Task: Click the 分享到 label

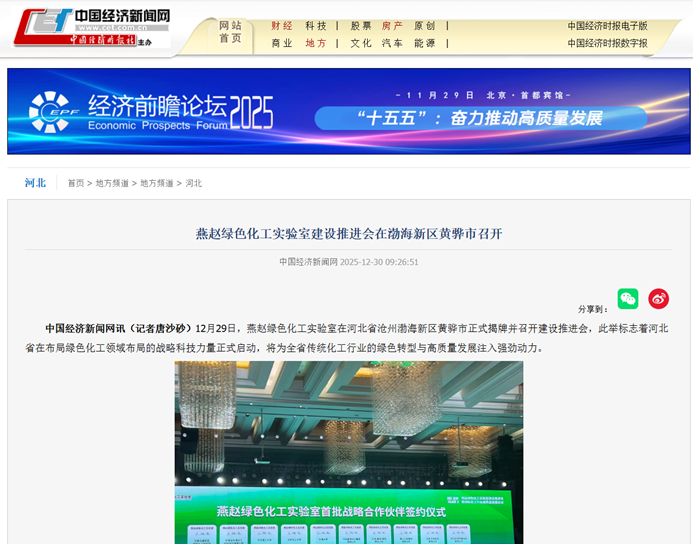Action: click(x=593, y=309)
